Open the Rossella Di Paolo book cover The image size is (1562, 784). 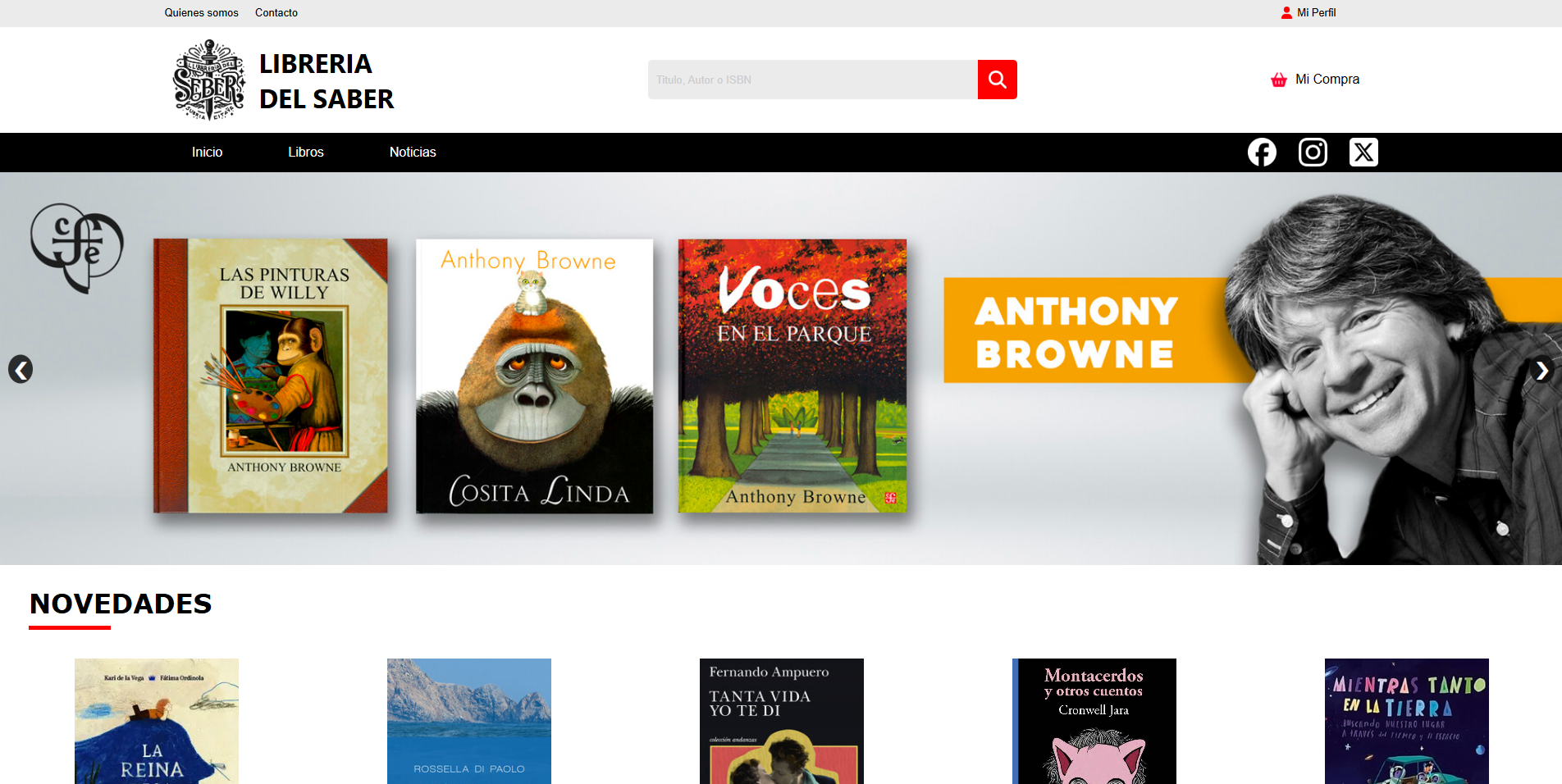[x=469, y=721]
